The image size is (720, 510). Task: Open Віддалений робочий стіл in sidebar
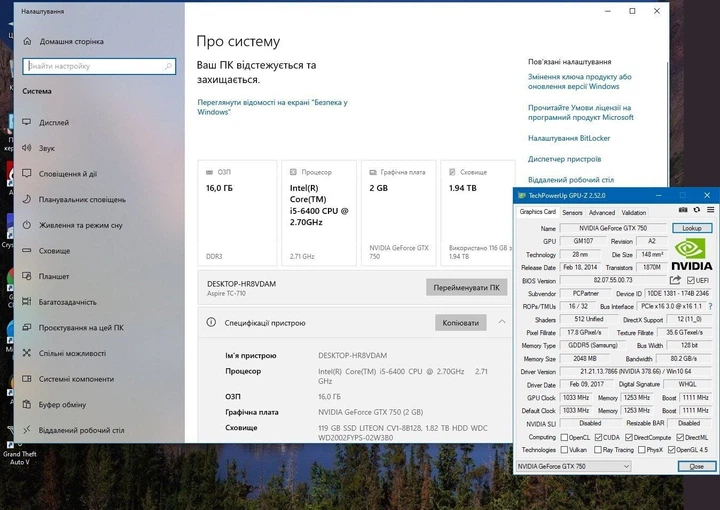[99, 430]
